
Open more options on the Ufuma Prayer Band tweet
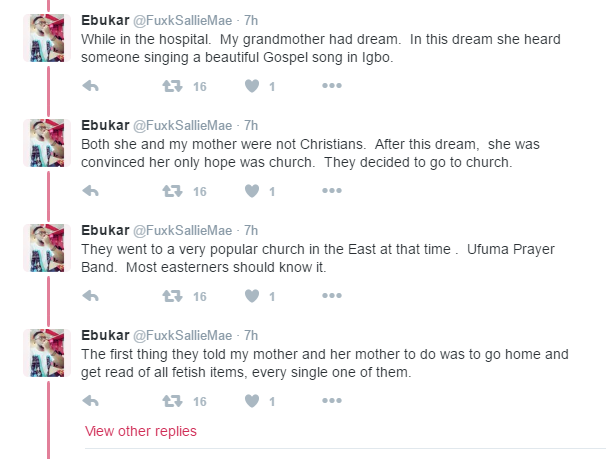pos(332,296)
